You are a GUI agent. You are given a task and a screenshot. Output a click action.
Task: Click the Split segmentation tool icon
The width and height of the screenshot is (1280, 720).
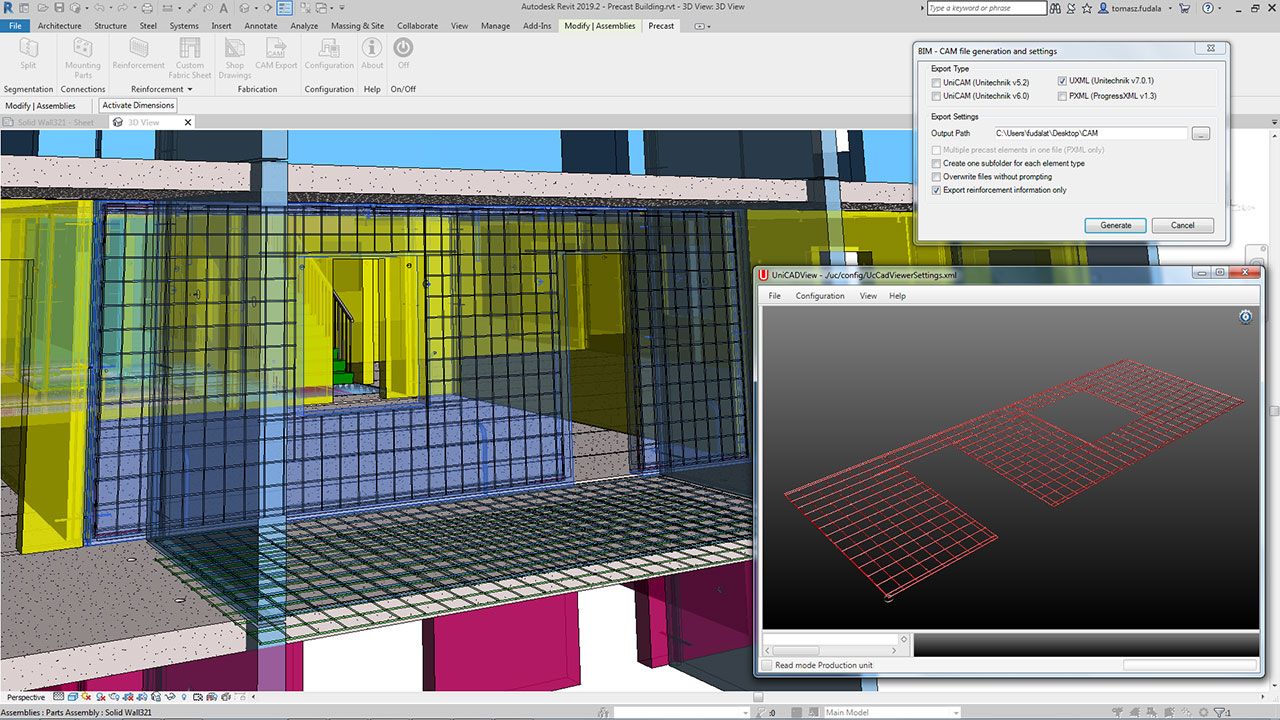click(x=28, y=48)
